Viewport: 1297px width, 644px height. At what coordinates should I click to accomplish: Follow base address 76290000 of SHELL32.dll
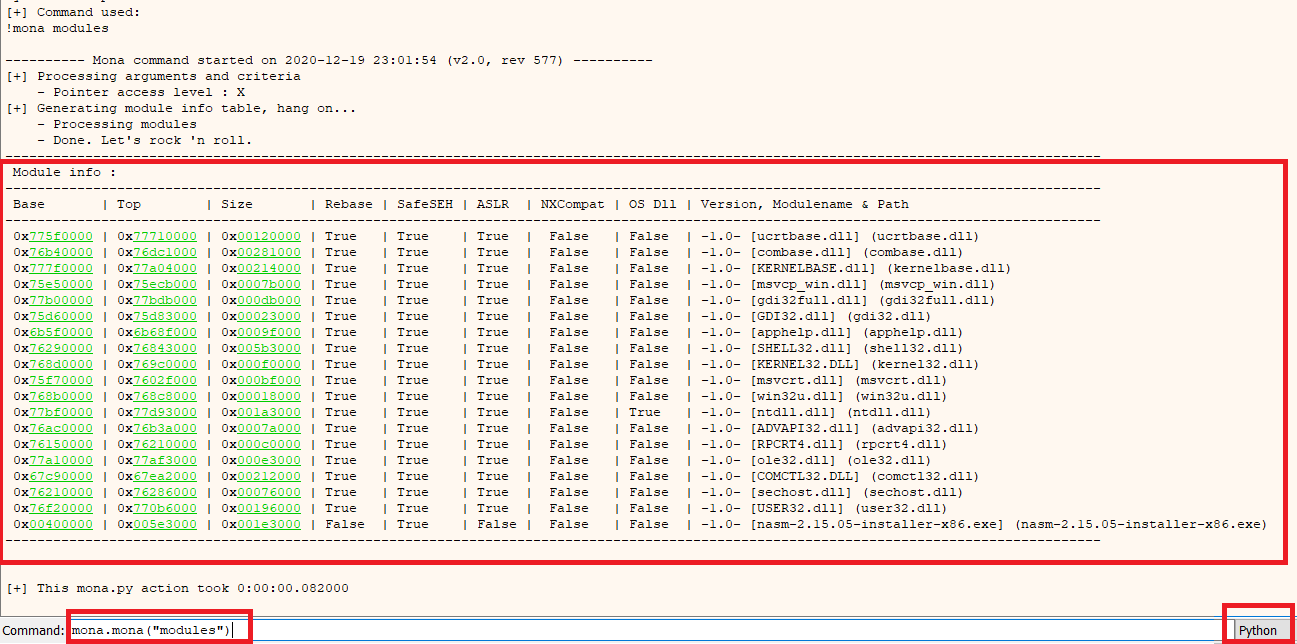61,348
